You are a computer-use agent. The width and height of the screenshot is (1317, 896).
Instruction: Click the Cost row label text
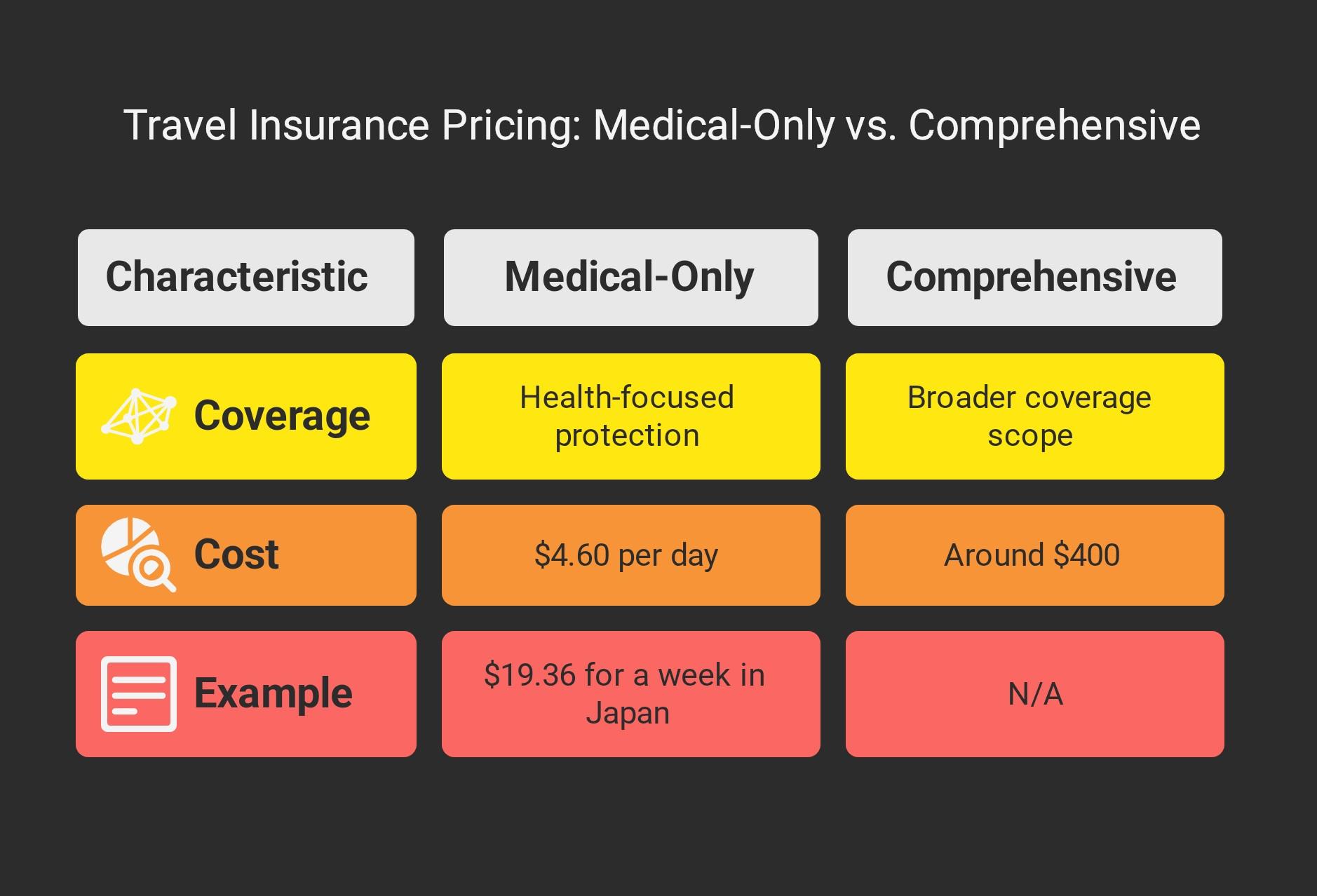pyautogui.click(x=236, y=555)
